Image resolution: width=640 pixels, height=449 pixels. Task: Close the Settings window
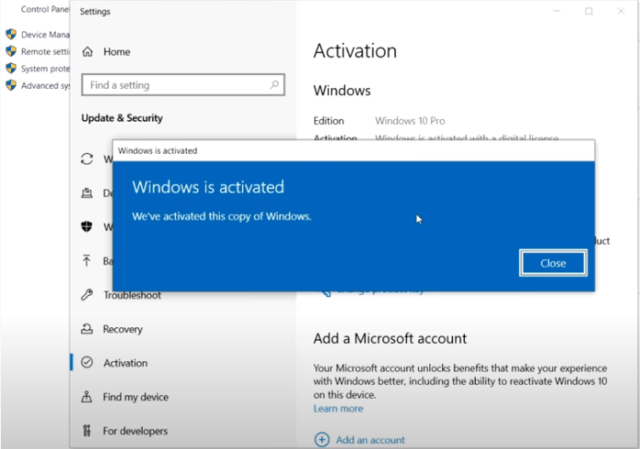pyautogui.click(x=621, y=11)
